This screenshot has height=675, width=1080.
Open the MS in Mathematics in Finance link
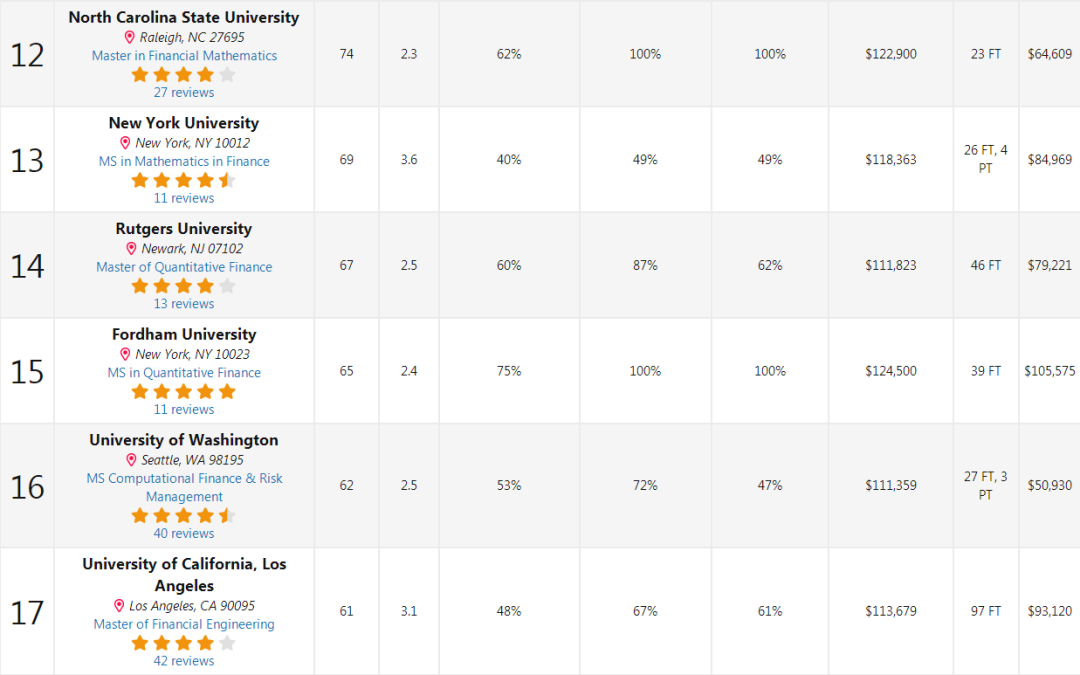(185, 161)
